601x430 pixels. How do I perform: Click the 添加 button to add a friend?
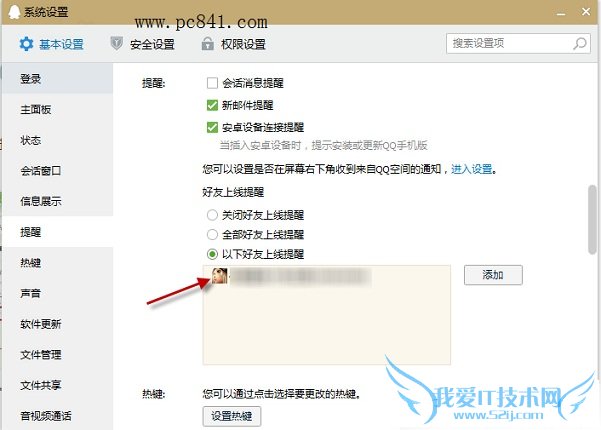coord(493,275)
